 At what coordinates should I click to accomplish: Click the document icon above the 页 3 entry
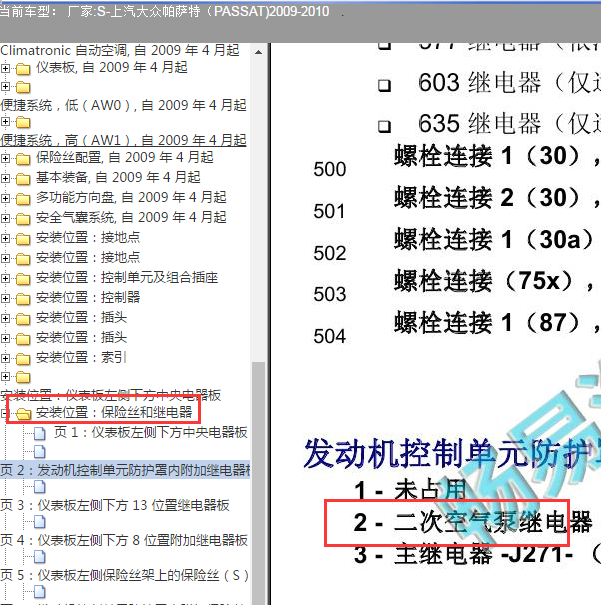pyautogui.click(x=40, y=487)
